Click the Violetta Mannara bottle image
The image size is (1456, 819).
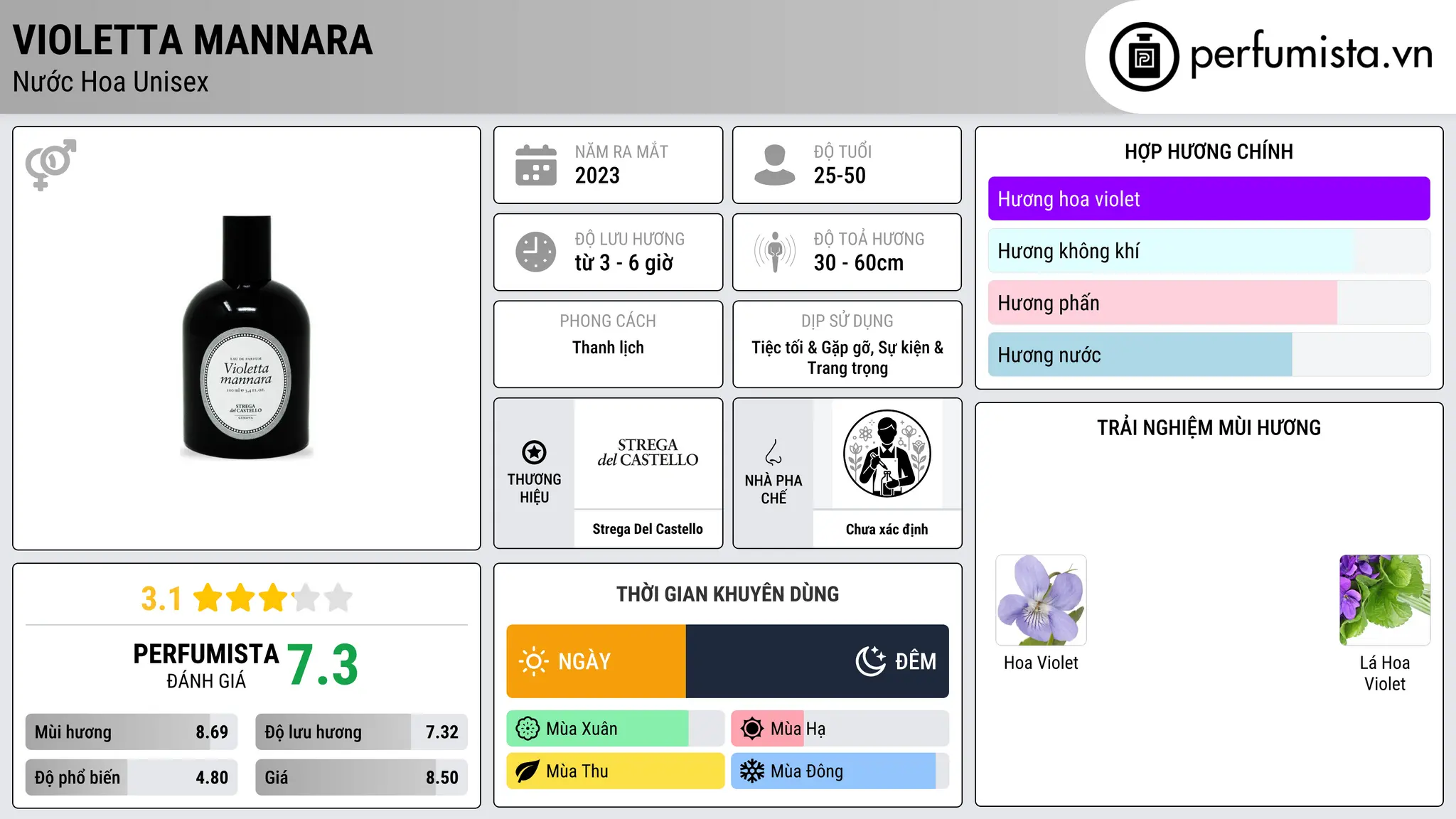tap(247, 337)
